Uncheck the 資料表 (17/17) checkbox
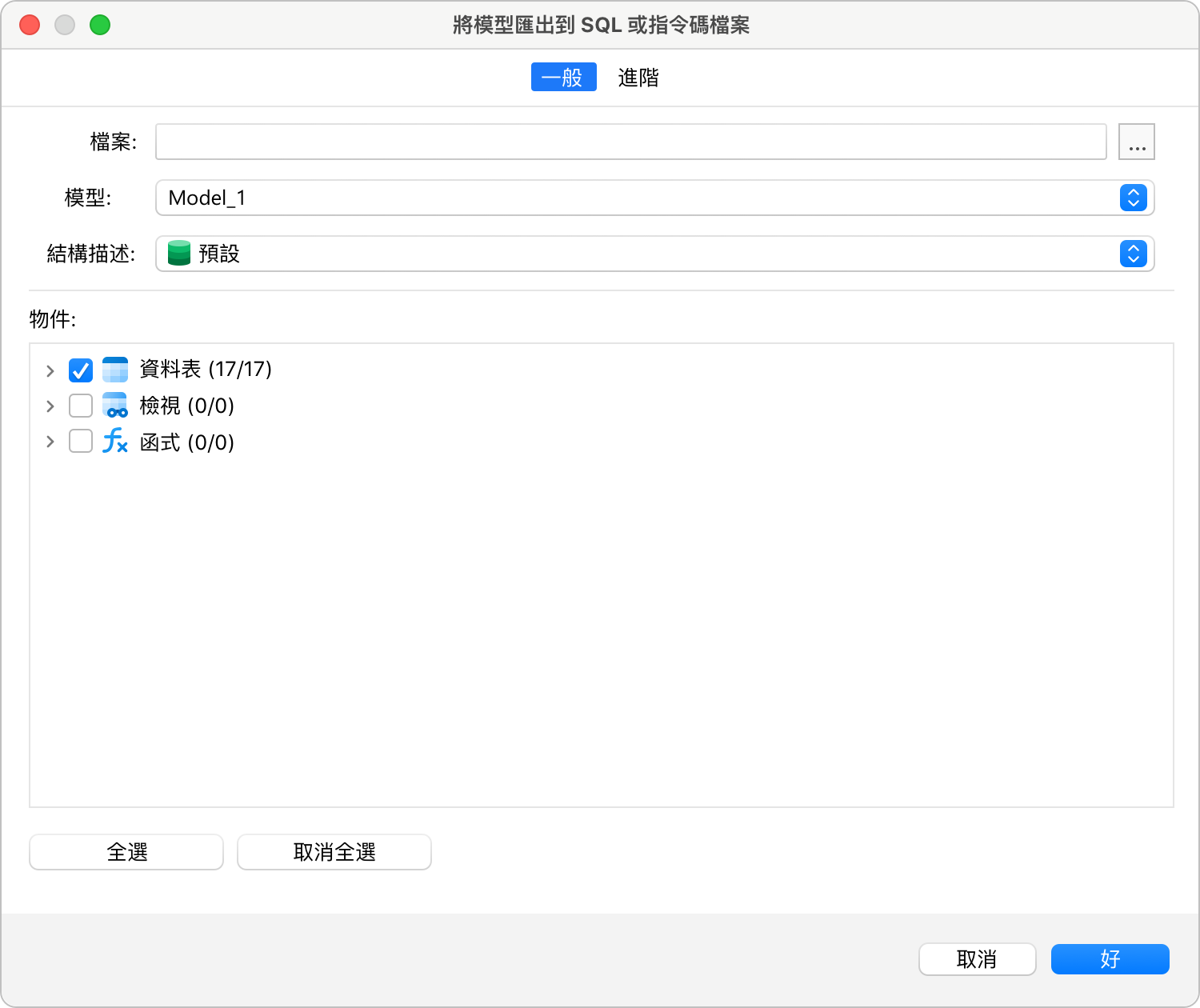This screenshot has height=1008, width=1200. pos(81,370)
